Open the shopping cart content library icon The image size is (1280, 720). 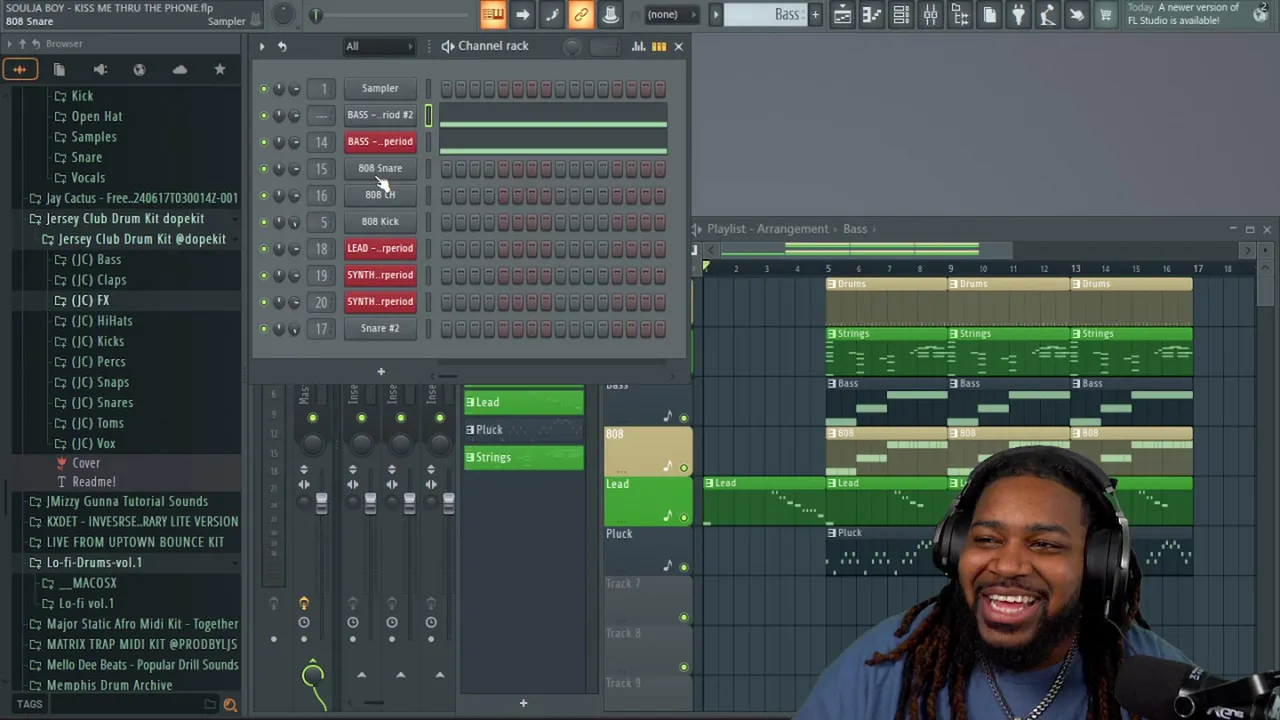tap(1105, 14)
